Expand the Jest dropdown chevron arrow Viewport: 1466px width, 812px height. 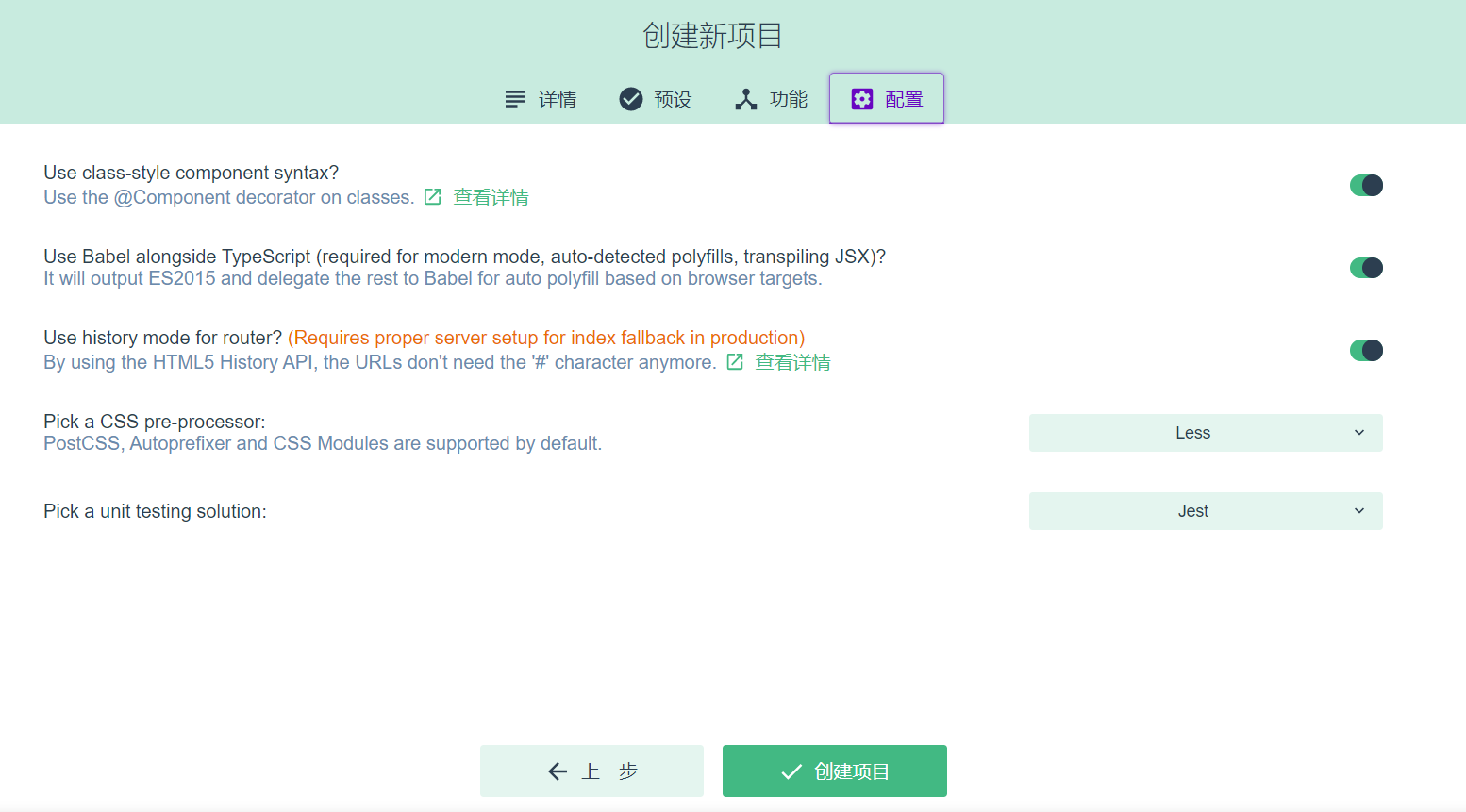1358,510
